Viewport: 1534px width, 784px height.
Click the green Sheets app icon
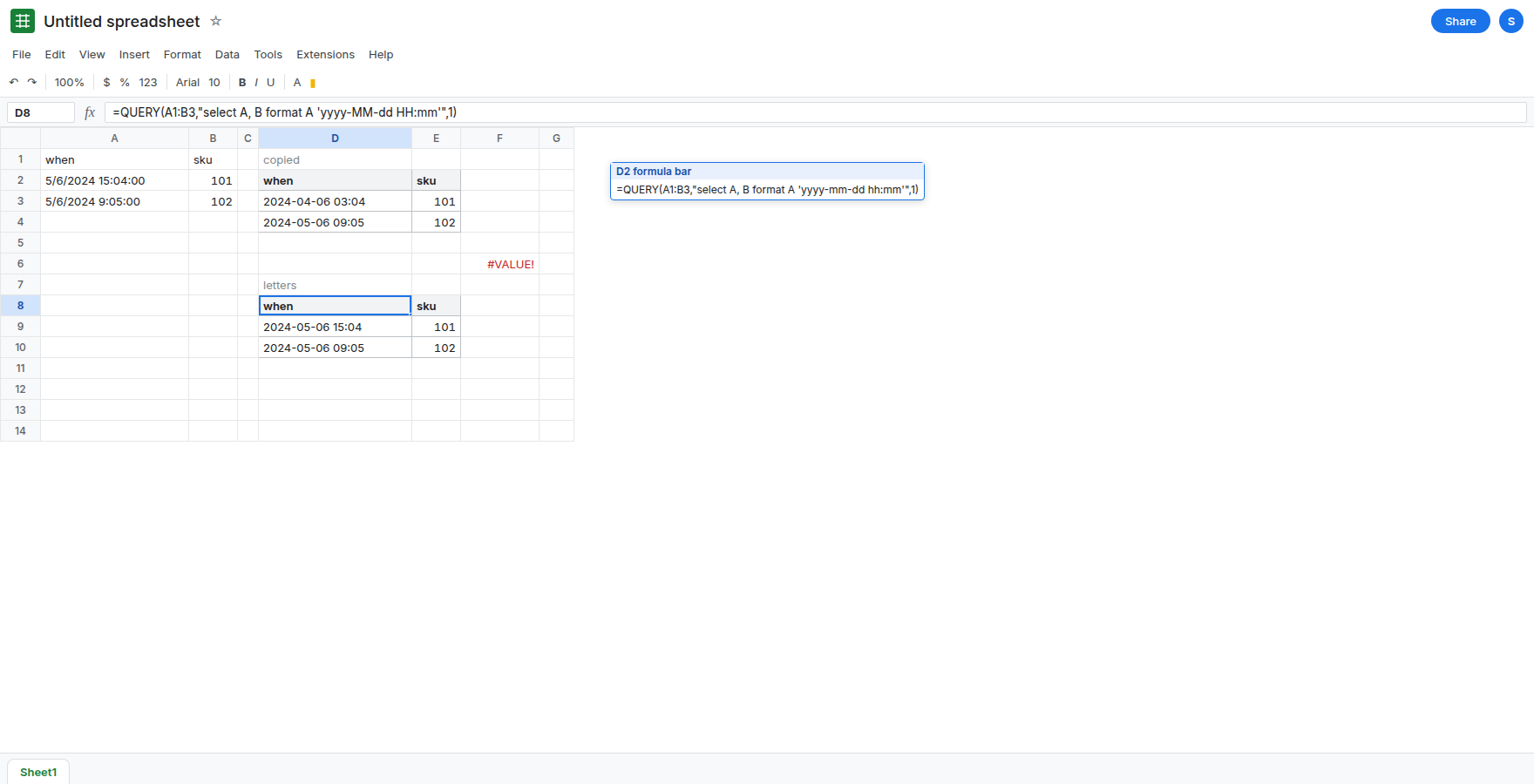coord(23,21)
